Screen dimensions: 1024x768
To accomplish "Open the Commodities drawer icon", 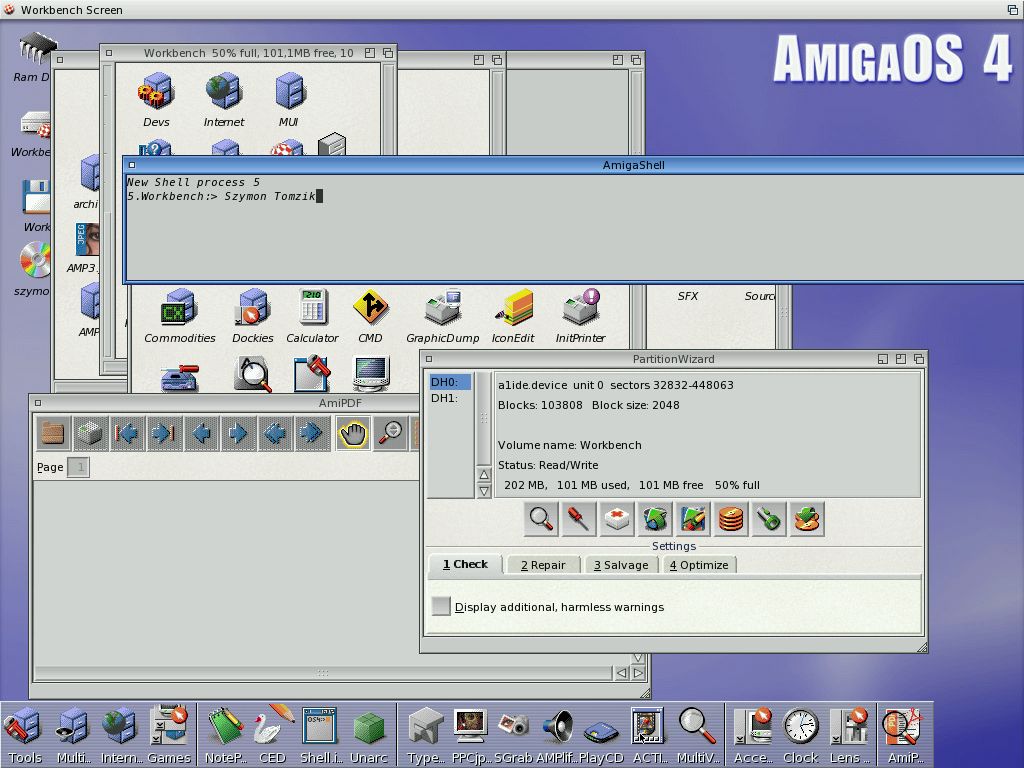I will (180, 316).
